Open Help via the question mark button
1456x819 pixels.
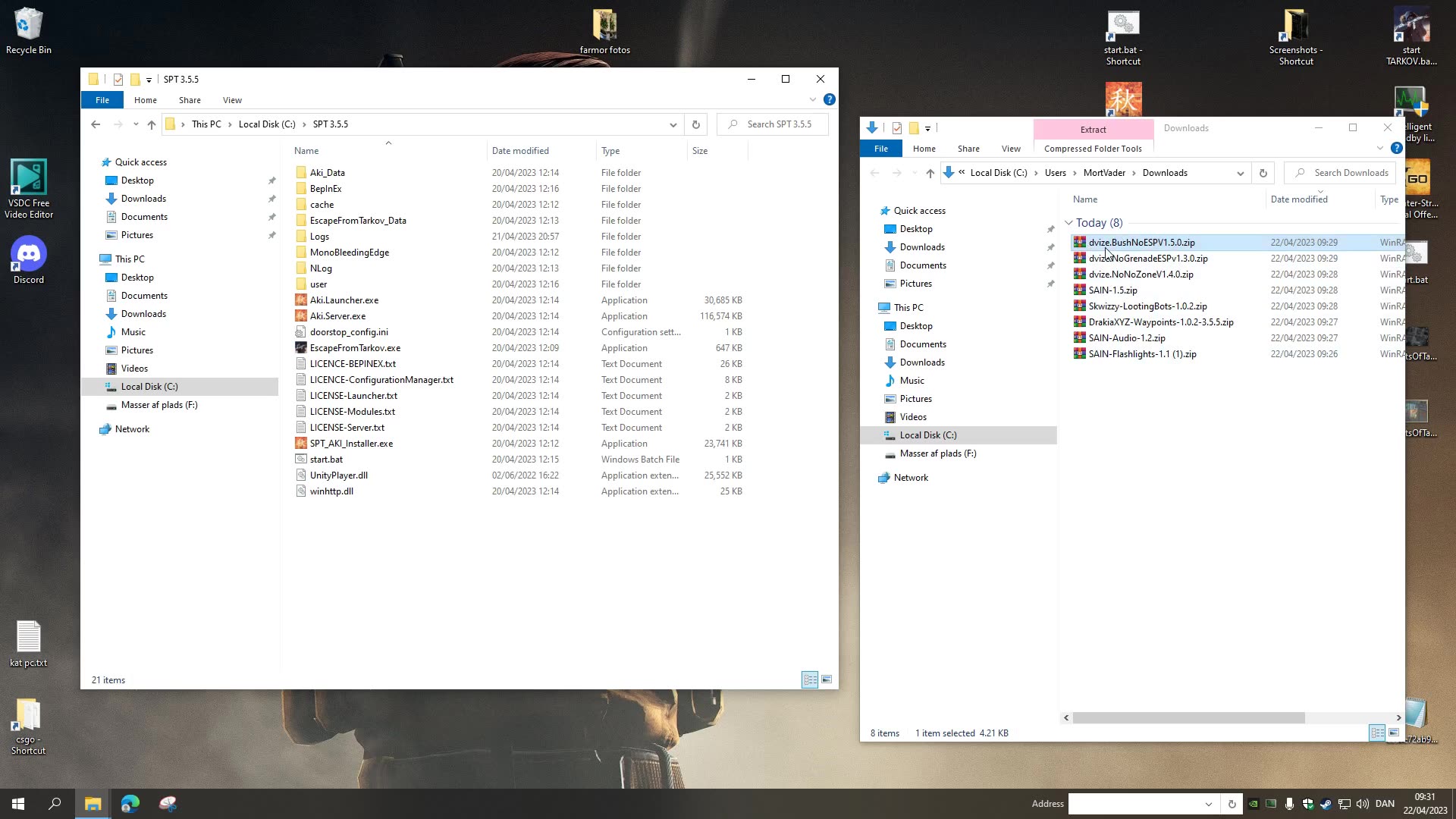point(829,99)
